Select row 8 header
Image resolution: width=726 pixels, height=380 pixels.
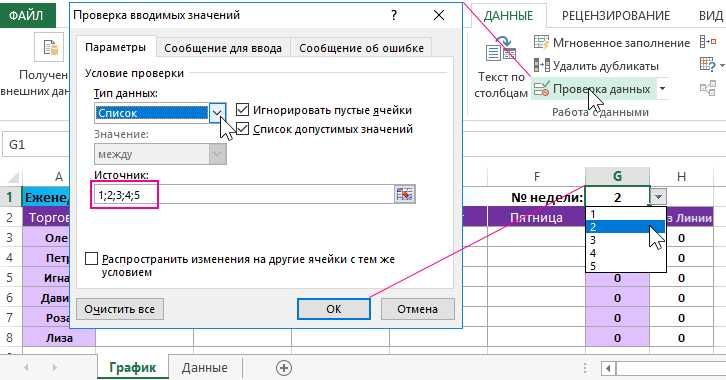click(10, 338)
